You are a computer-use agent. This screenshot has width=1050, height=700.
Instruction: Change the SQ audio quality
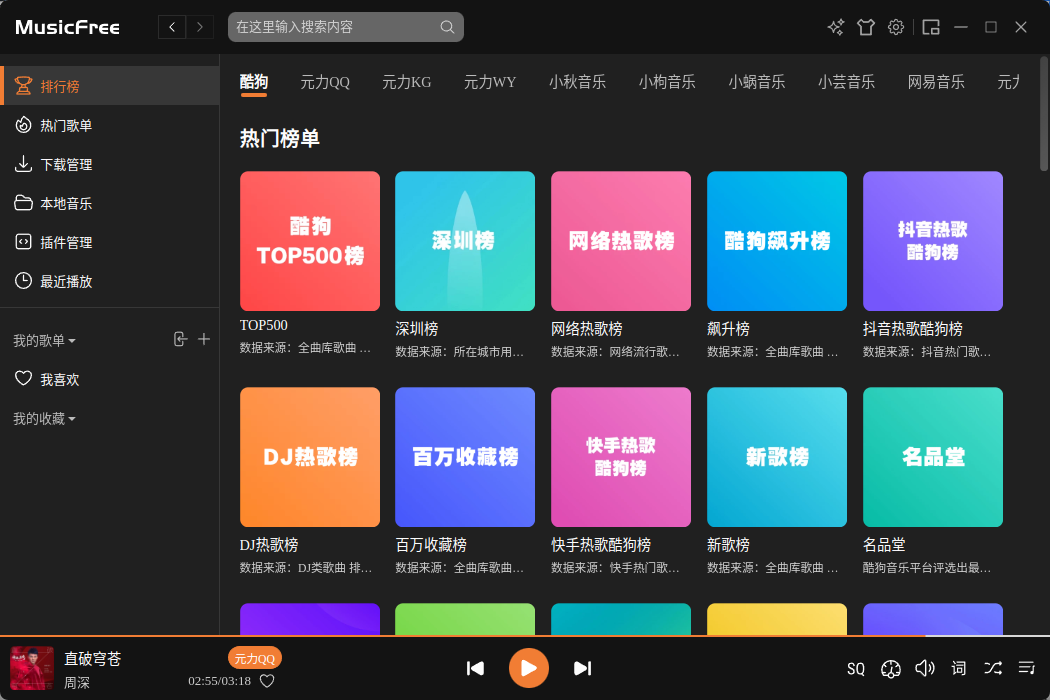[856, 669]
